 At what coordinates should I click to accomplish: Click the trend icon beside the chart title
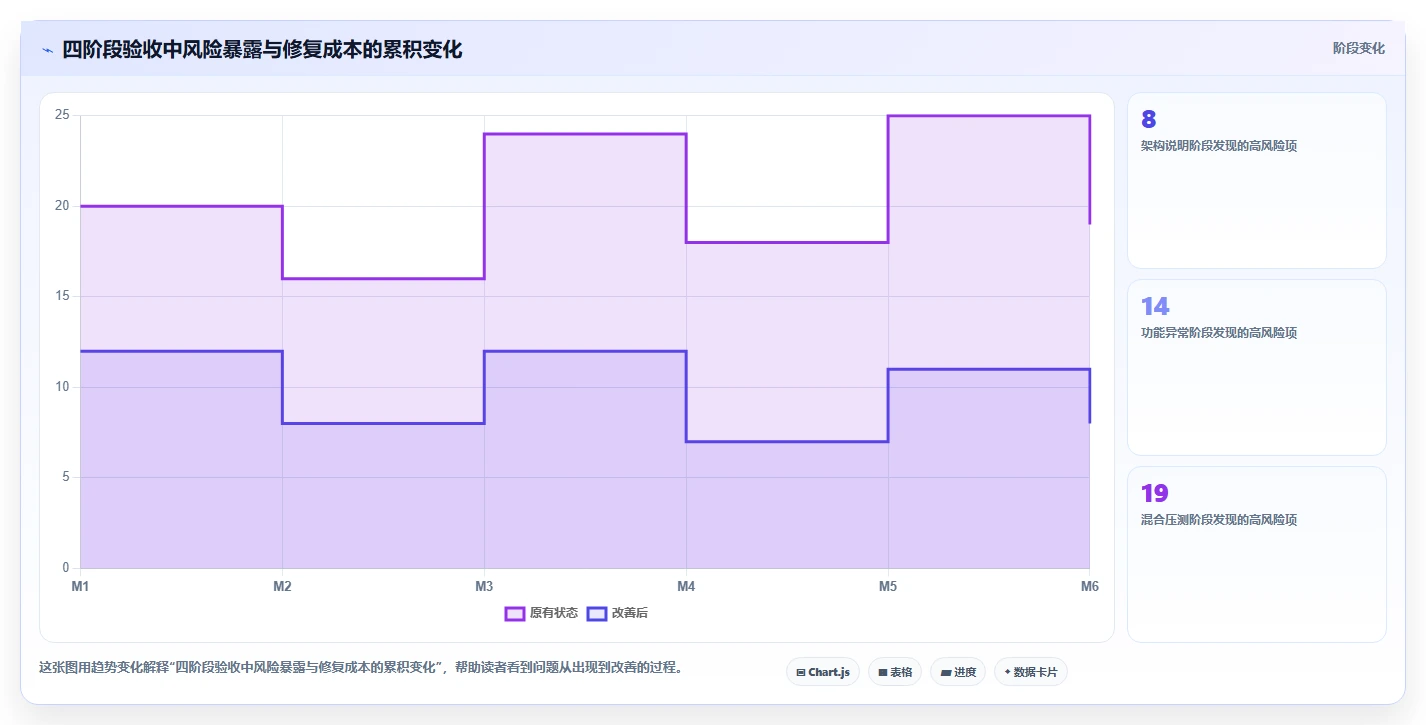pyautogui.click(x=47, y=50)
